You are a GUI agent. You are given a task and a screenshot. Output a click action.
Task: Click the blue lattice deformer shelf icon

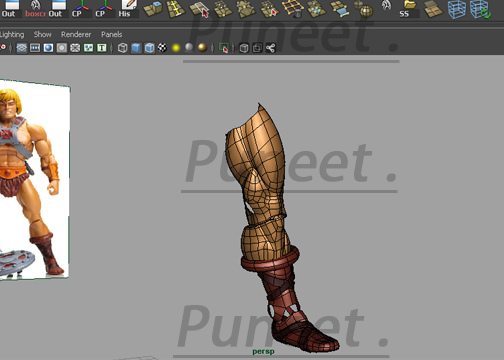[x=457, y=9]
